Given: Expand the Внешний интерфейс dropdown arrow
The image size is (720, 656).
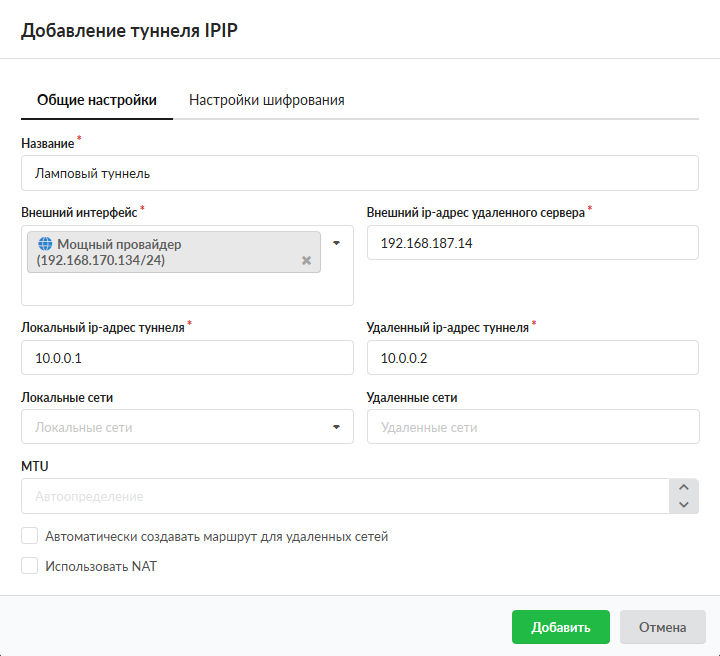Looking at the screenshot, I should (336, 243).
